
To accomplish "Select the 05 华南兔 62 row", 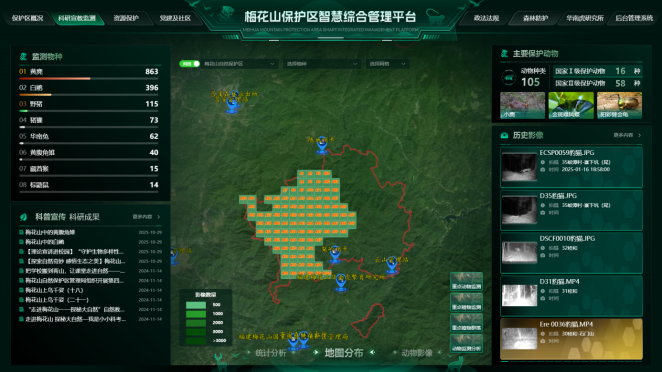I will [89, 138].
